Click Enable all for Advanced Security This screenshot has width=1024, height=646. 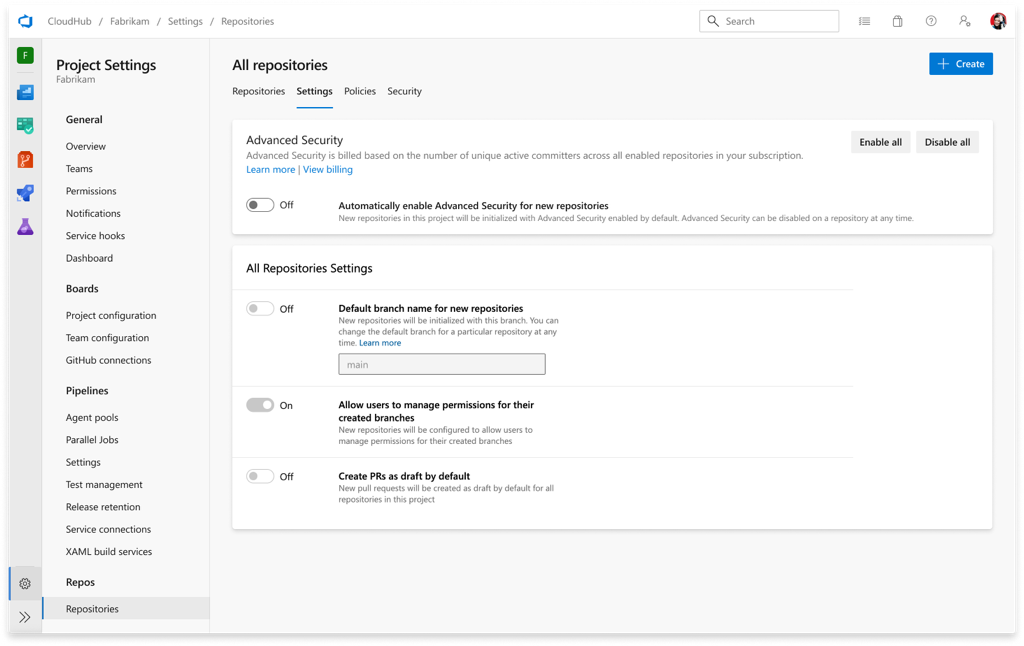pos(879,142)
